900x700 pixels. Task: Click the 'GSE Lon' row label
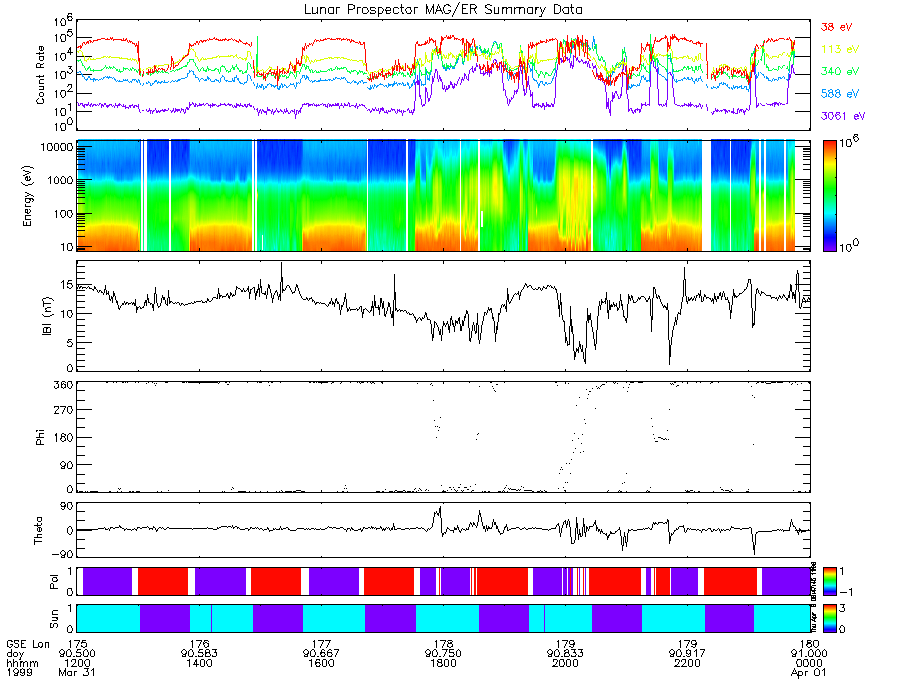point(28,644)
